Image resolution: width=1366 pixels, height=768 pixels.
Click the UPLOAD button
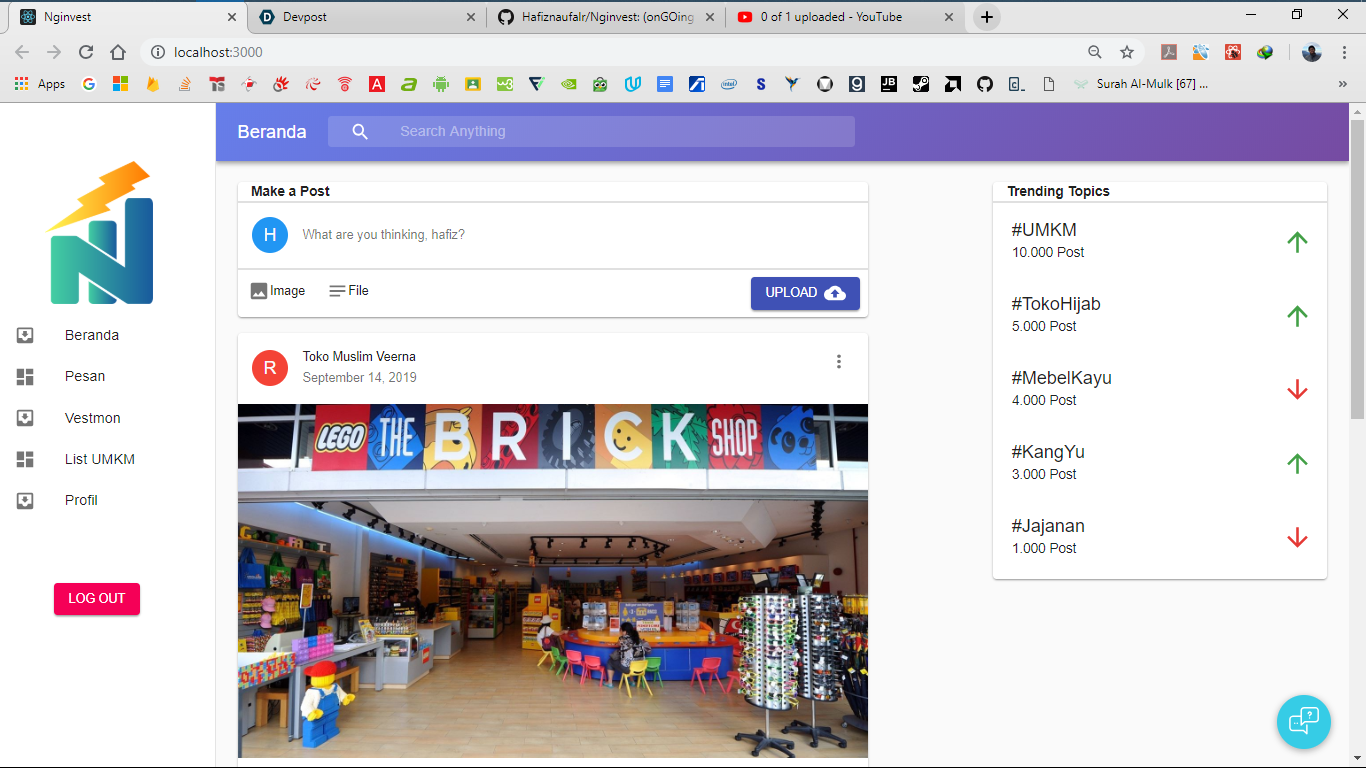coord(805,293)
